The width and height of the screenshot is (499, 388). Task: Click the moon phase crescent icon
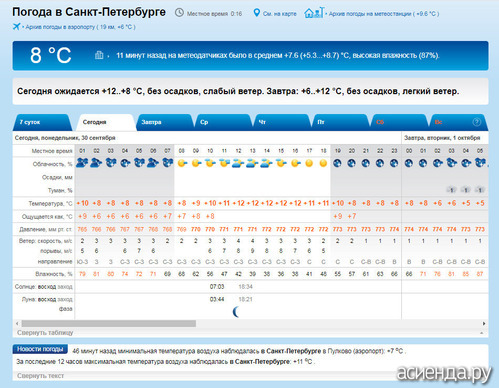(236, 312)
